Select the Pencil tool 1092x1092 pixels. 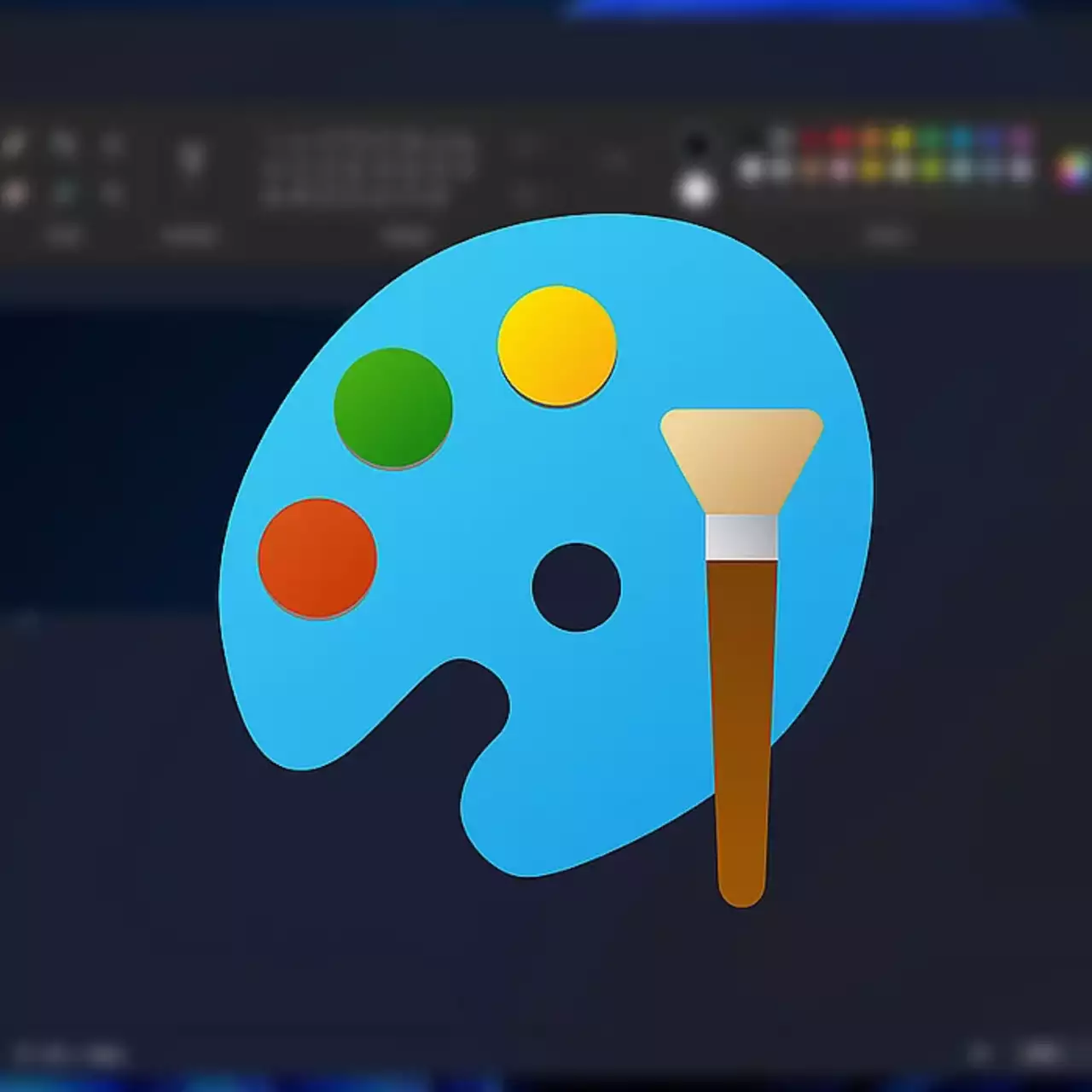point(15,145)
